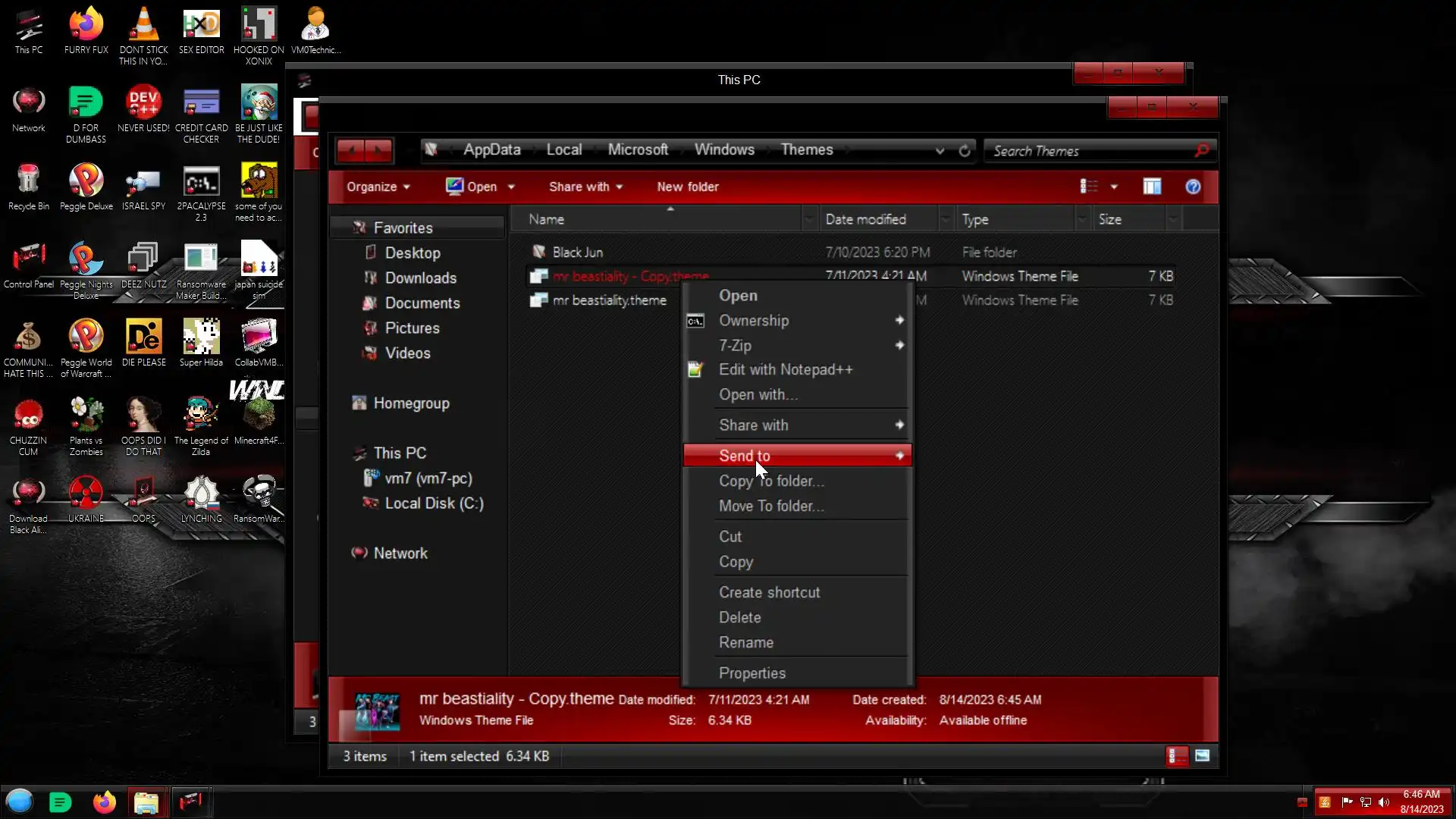Open the view options dropdown arrow
Image resolution: width=1456 pixels, height=819 pixels.
coord(1114,187)
